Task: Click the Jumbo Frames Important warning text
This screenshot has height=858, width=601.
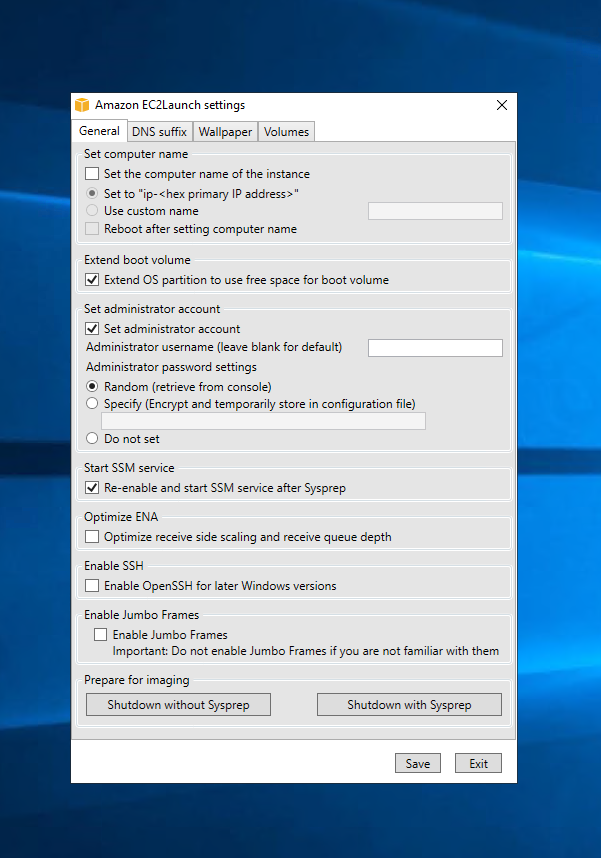Action: [306, 651]
